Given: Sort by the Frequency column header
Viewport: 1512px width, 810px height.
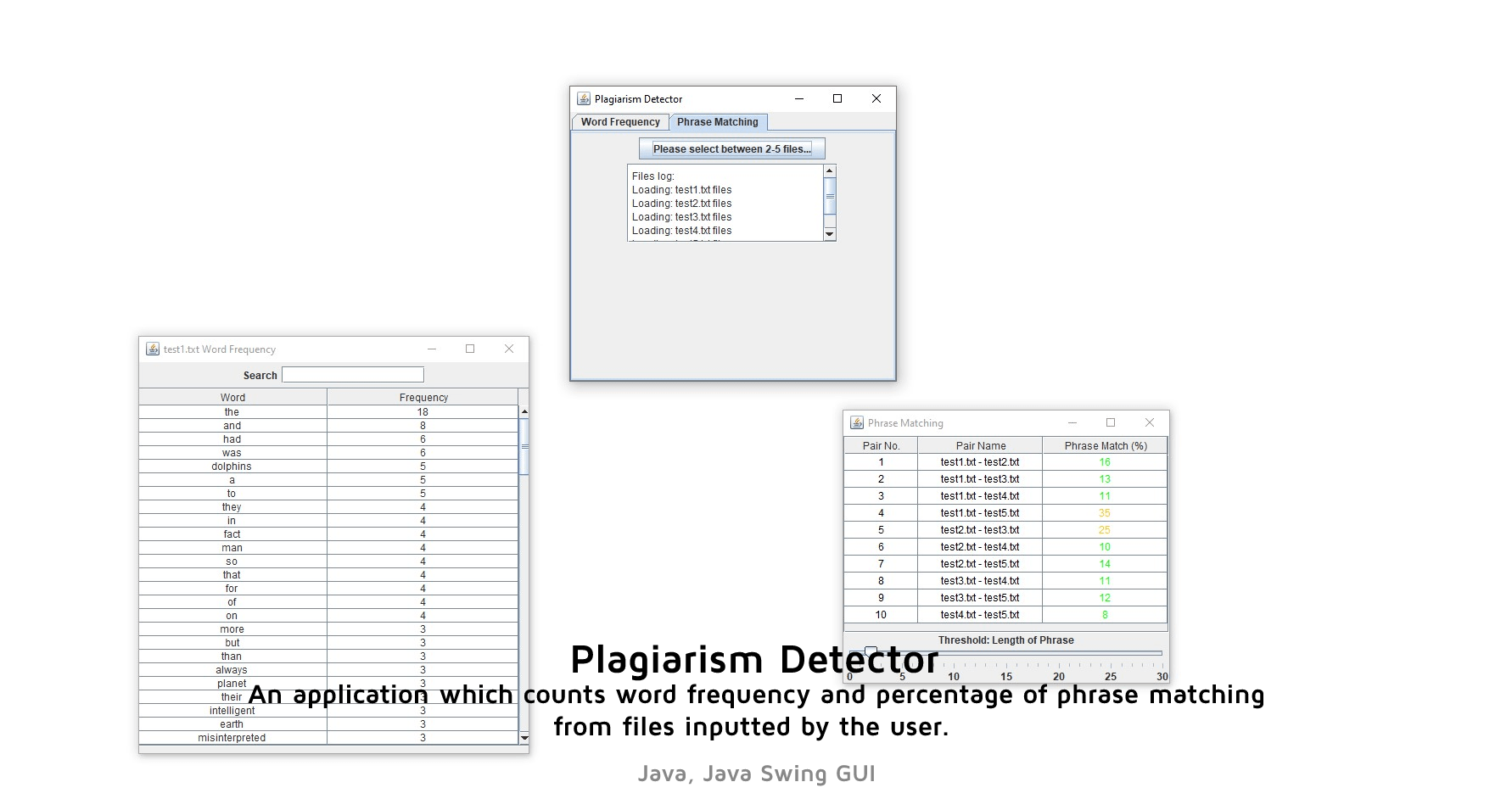Looking at the screenshot, I should pos(423,397).
